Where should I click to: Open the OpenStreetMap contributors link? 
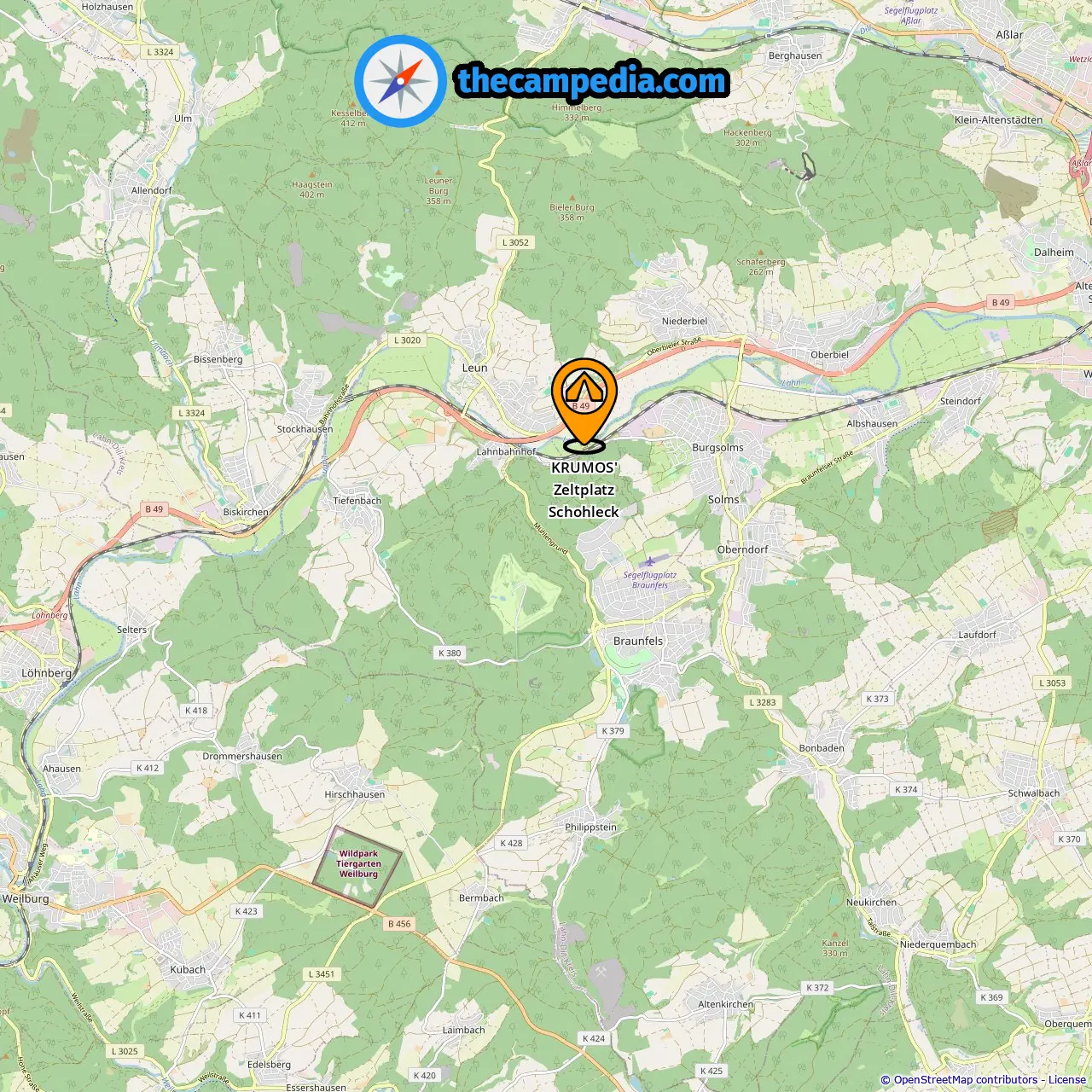[966, 1080]
